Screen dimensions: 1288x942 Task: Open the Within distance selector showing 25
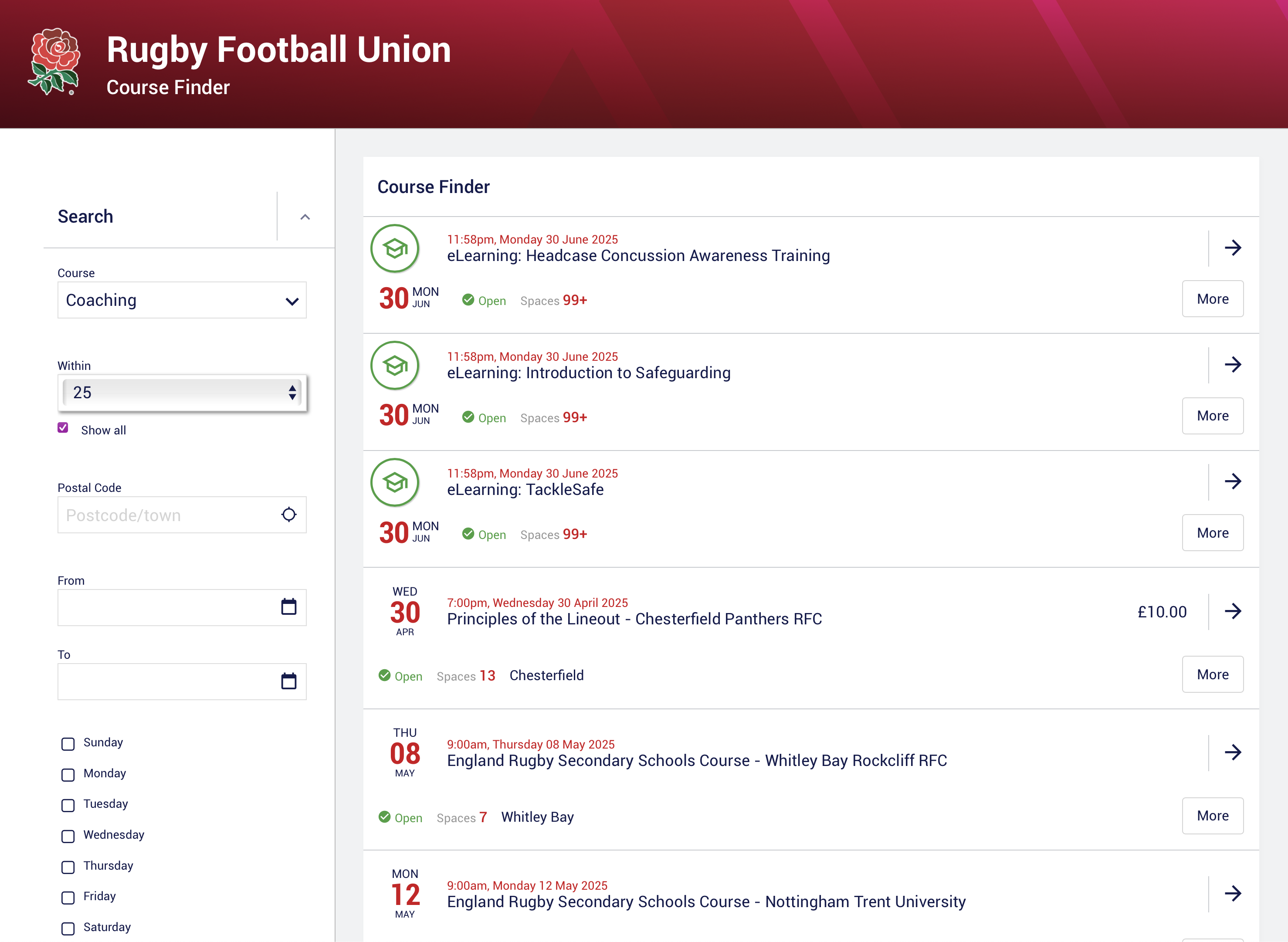coord(182,393)
